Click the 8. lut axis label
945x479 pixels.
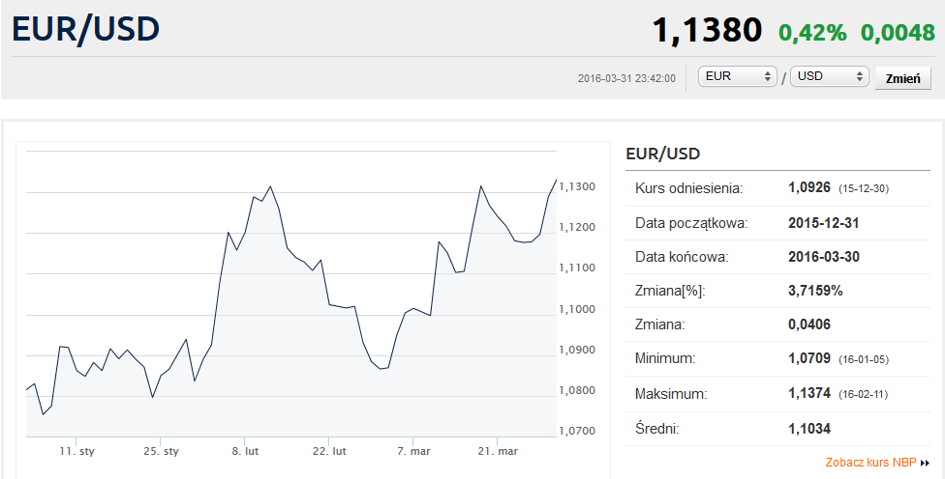click(245, 452)
